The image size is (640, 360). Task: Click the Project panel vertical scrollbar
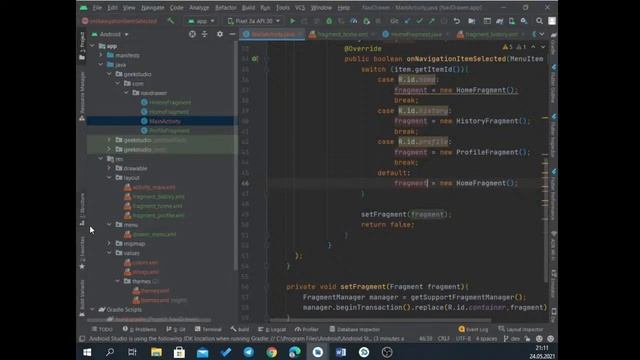pos(236,155)
